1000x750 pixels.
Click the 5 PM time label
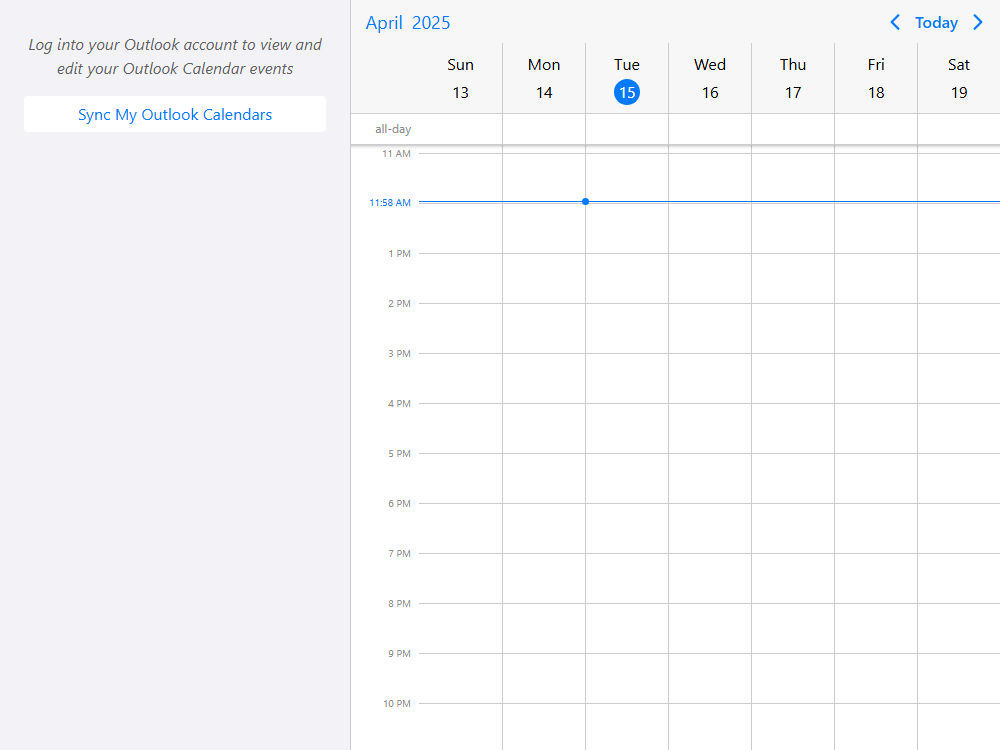coord(399,453)
